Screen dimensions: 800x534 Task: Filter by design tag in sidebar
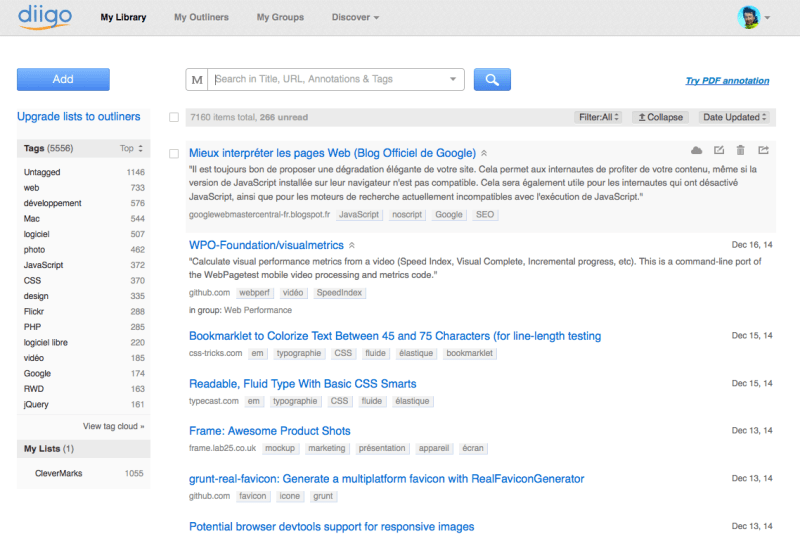point(36,296)
